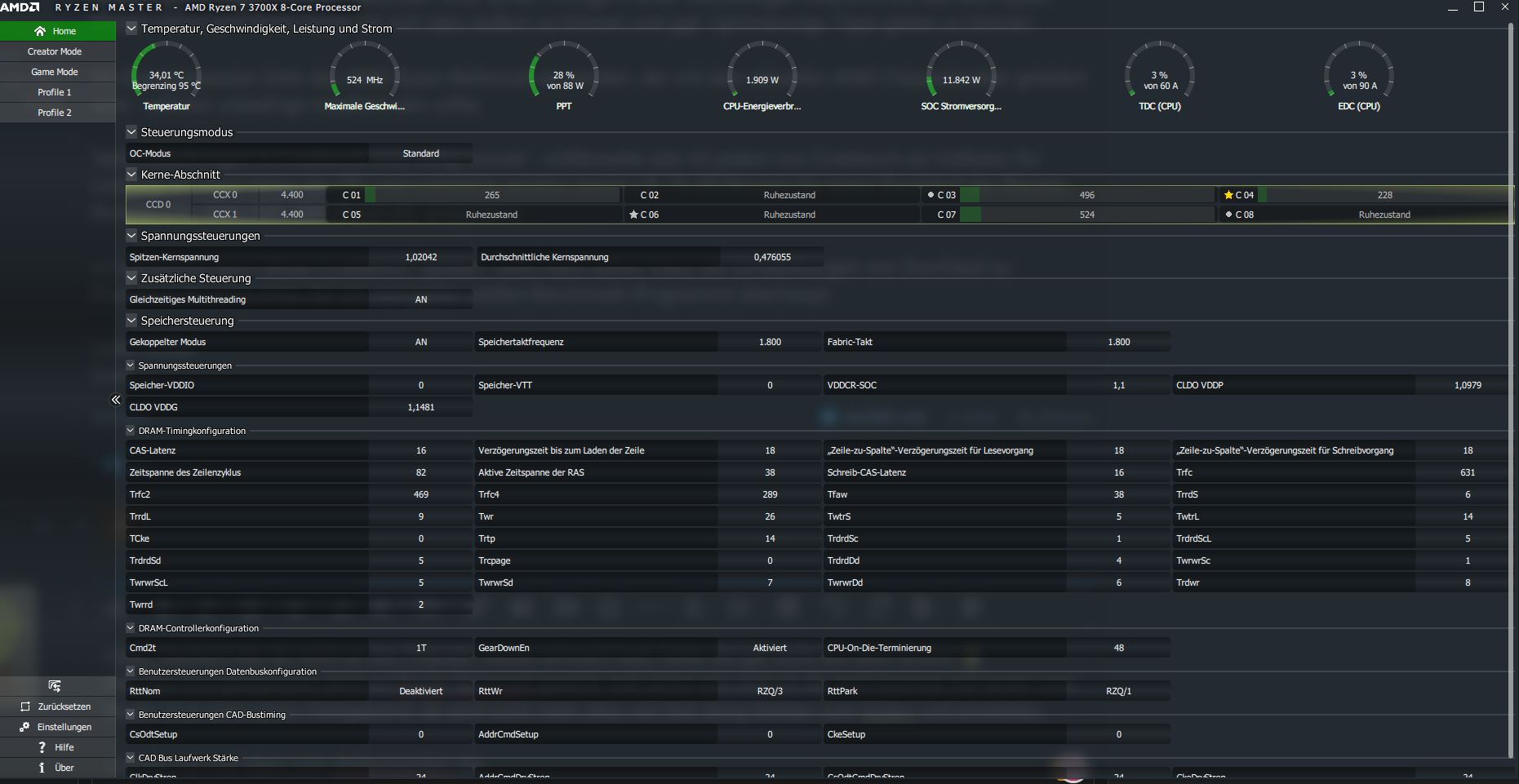This screenshot has width=1519, height=784.
Task: Click the CPU-On-Die-Terminierung value 48
Action: 1119,648
